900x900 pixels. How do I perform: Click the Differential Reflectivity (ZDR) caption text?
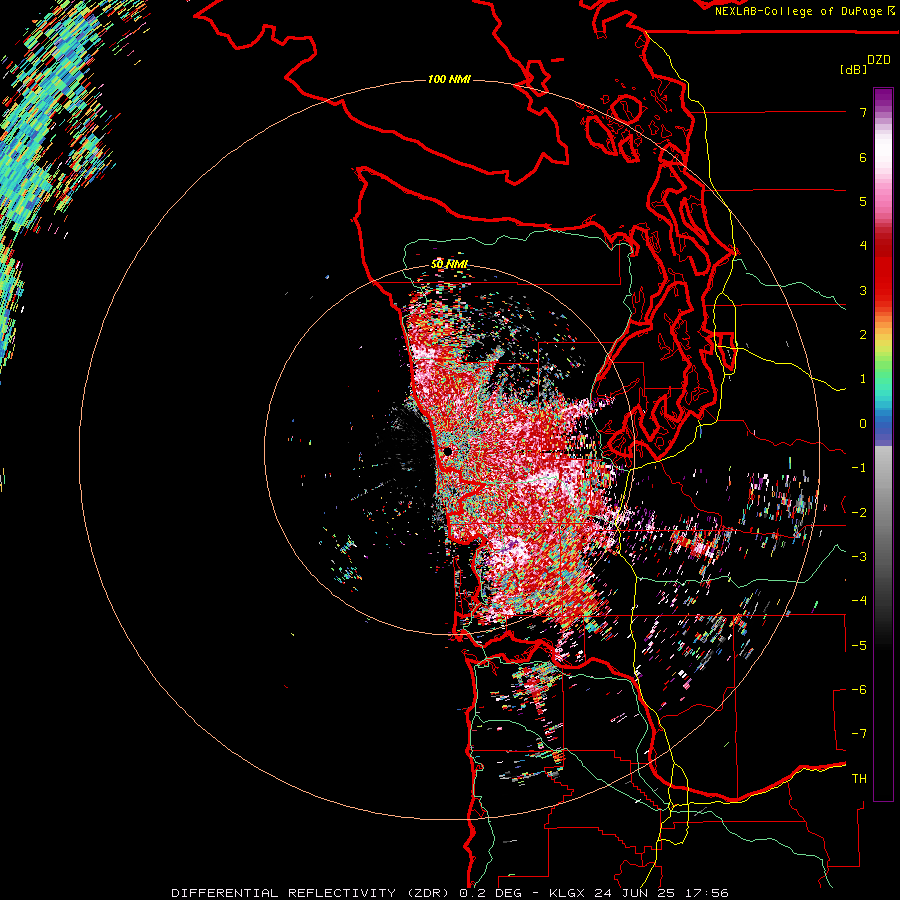311,893
